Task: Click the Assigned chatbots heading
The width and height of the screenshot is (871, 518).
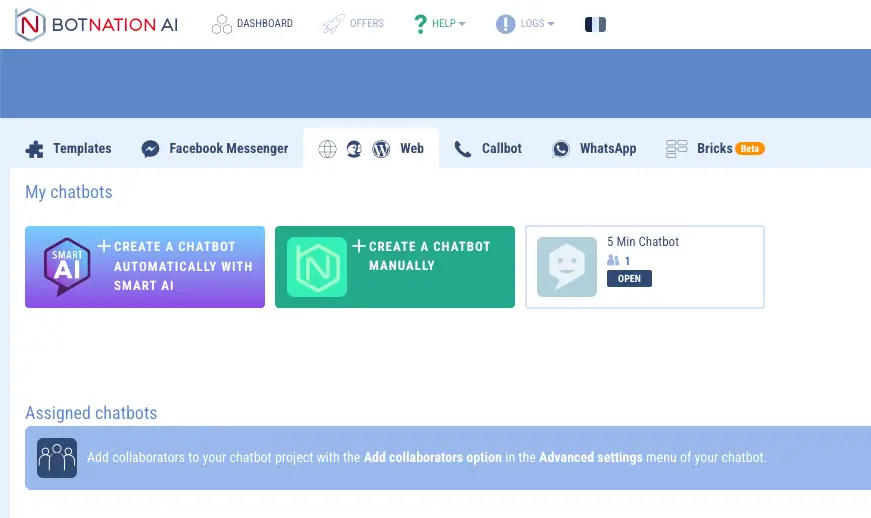Action: coord(91,413)
